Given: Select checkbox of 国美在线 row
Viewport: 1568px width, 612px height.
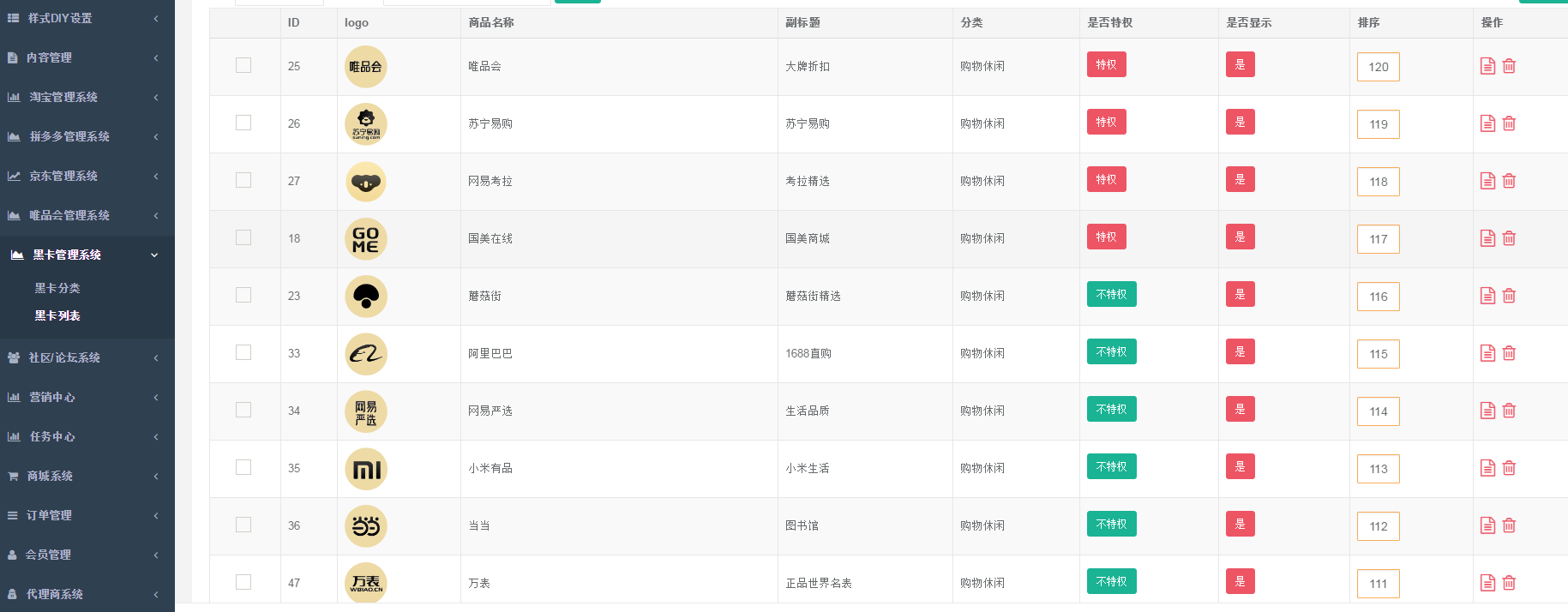Looking at the screenshot, I should coord(243,237).
